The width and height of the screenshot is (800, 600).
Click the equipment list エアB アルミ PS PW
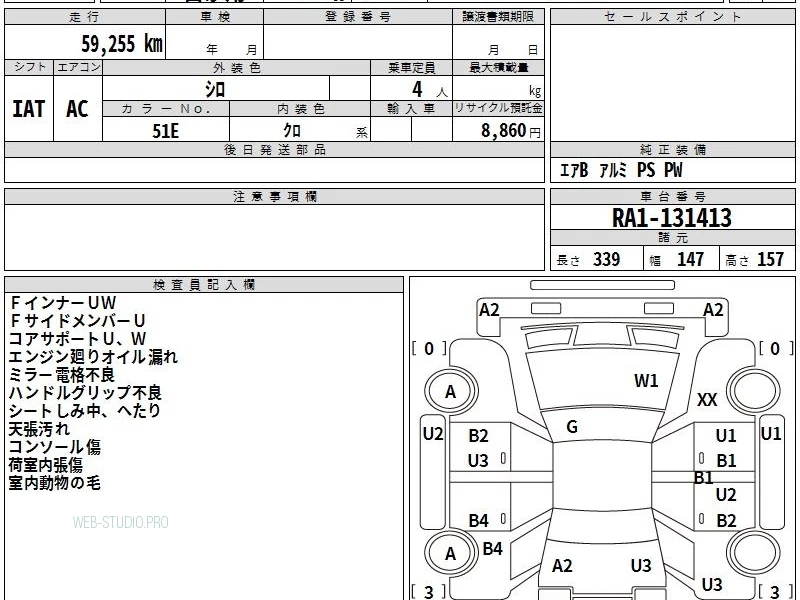coord(621,170)
